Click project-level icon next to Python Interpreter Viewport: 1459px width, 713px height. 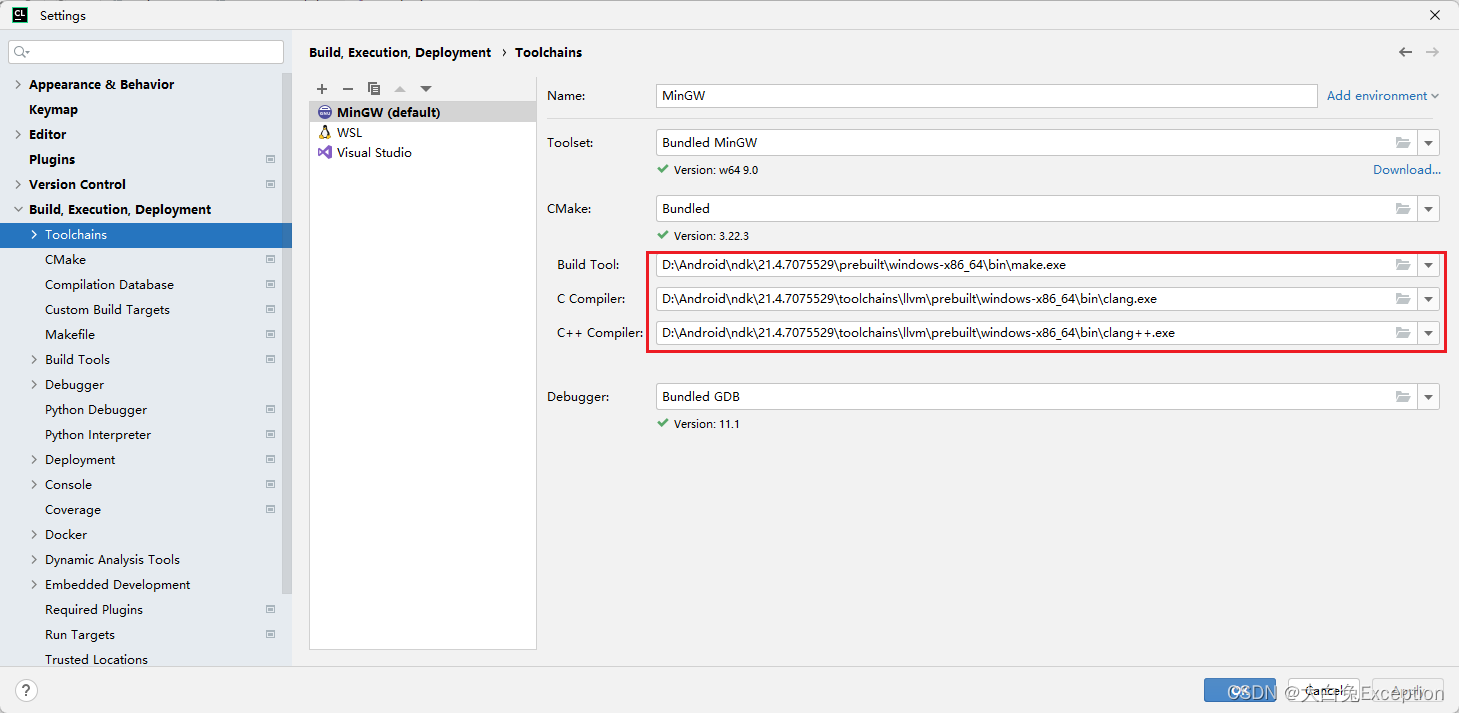coord(270,434)
